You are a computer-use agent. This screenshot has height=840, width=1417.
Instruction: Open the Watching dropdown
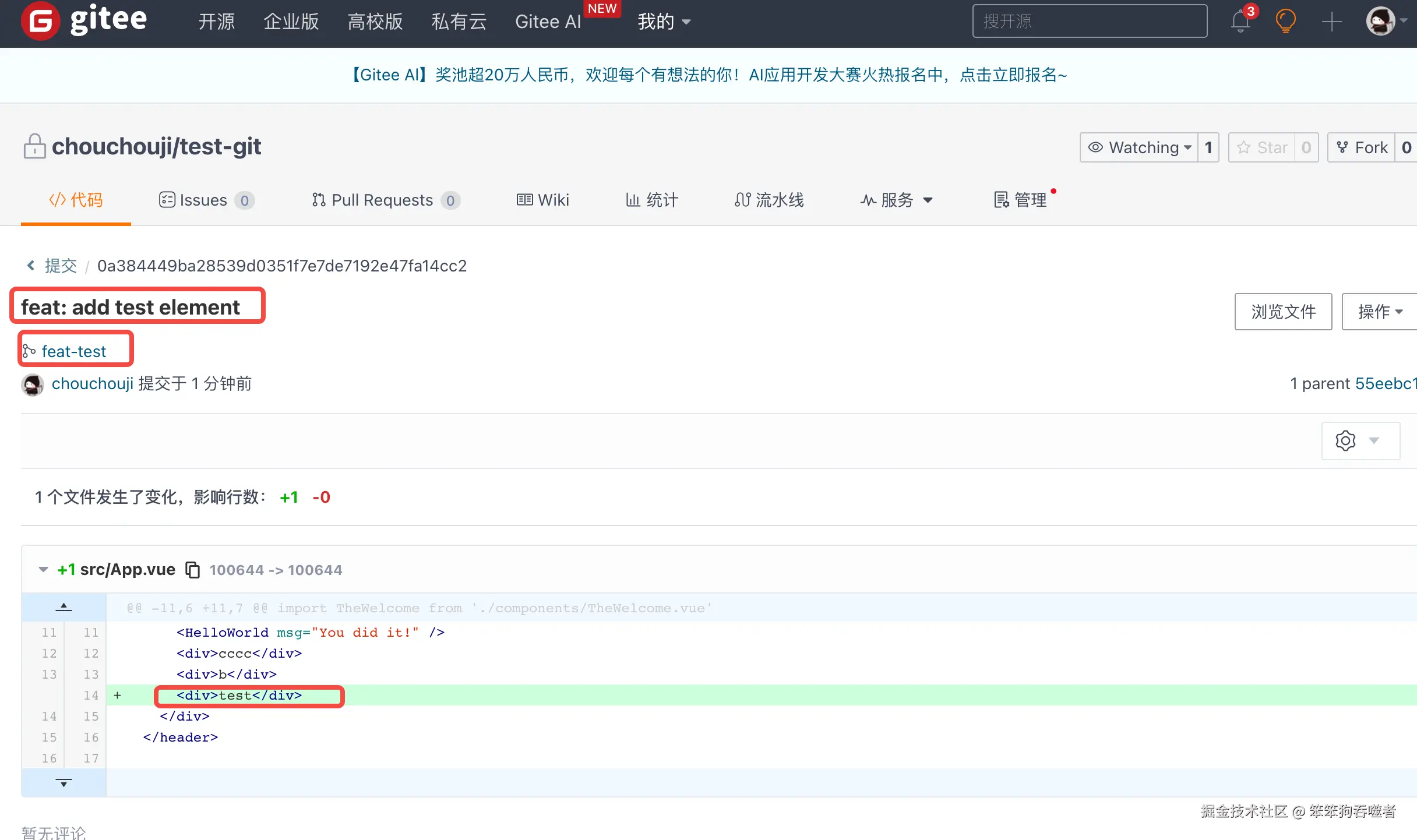[x=1139, y=147]
